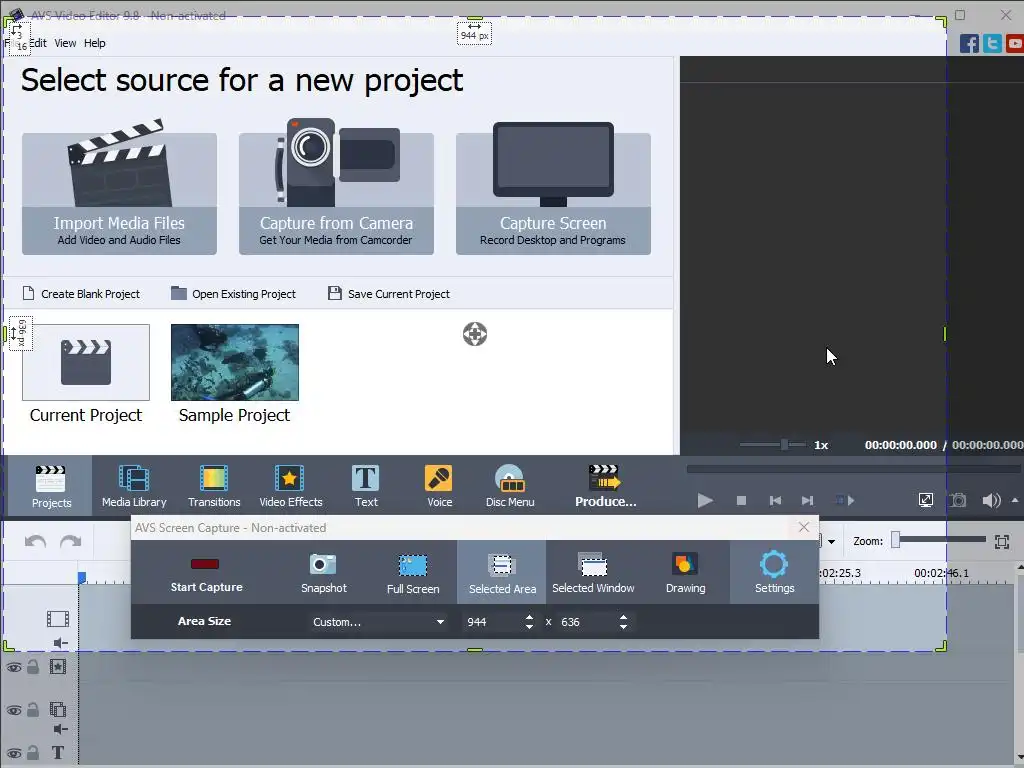Click the timeline Zoom slider
This screenshot has width=1024, height=768.
938,539
